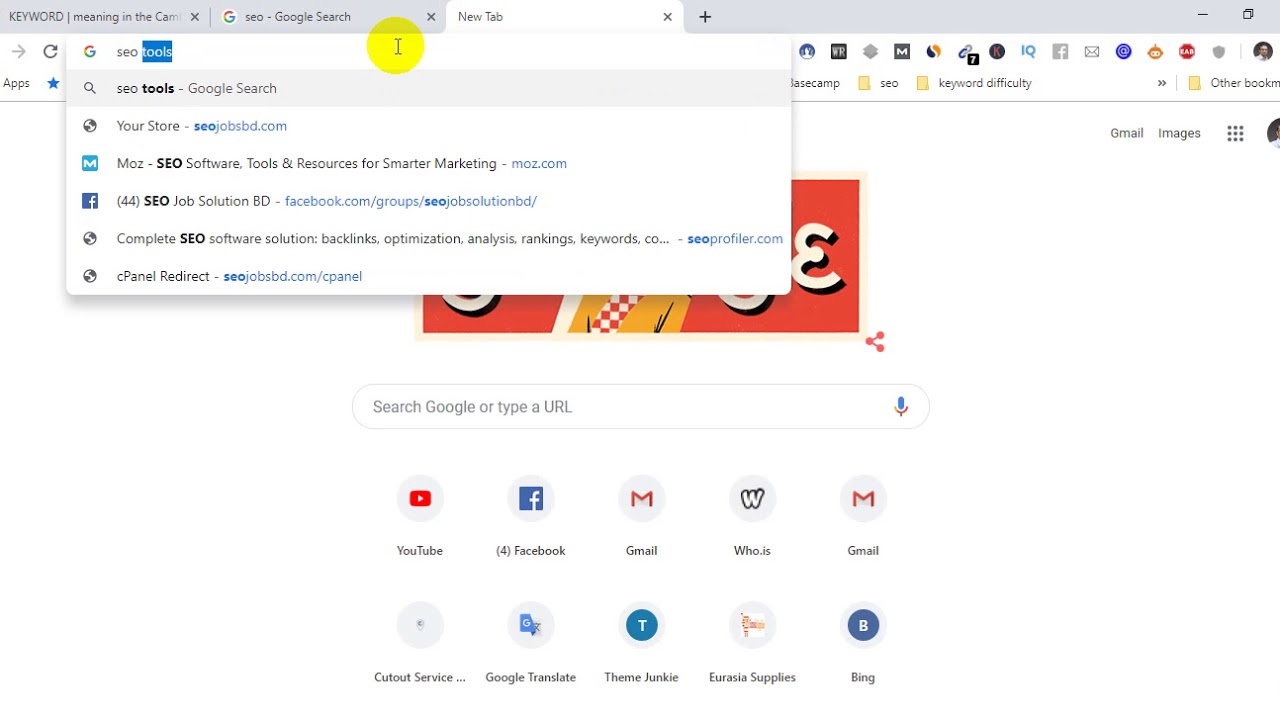This screenshot has height=720, width=1280.
Task: Open the seo bookmarks folder
Action: (x=879, y=83)
